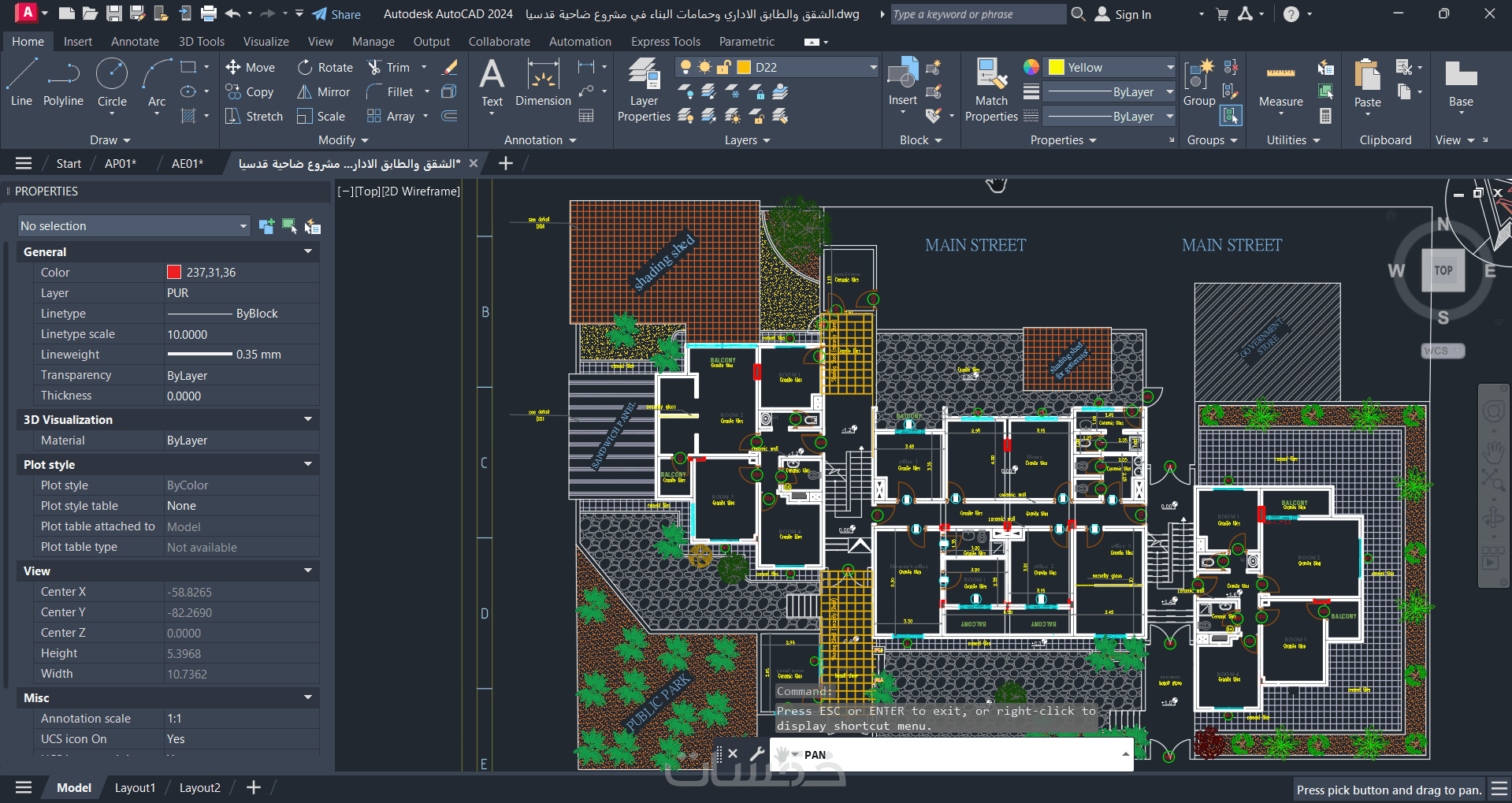Click the keyword search input field

pyautogui.click(x=977, y=14)
